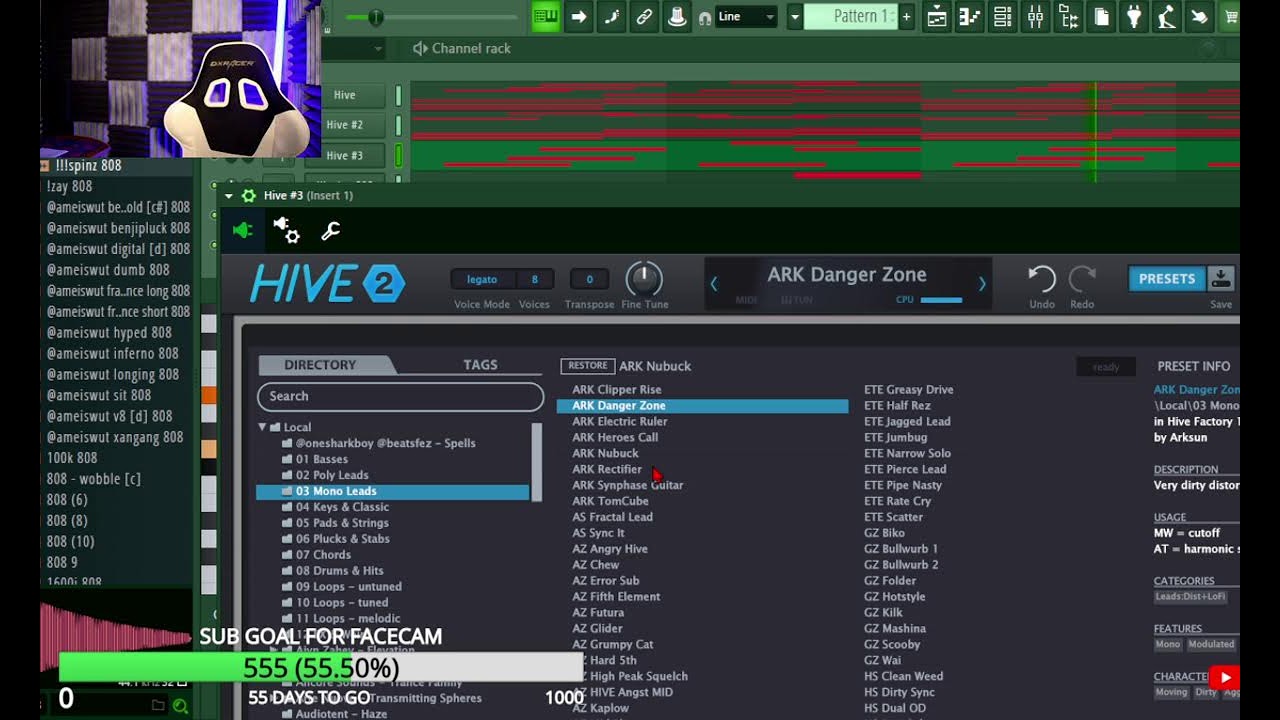Click the directory tree scrollbar
Viewport: 1280px width, 720px height.
point(537,462)
